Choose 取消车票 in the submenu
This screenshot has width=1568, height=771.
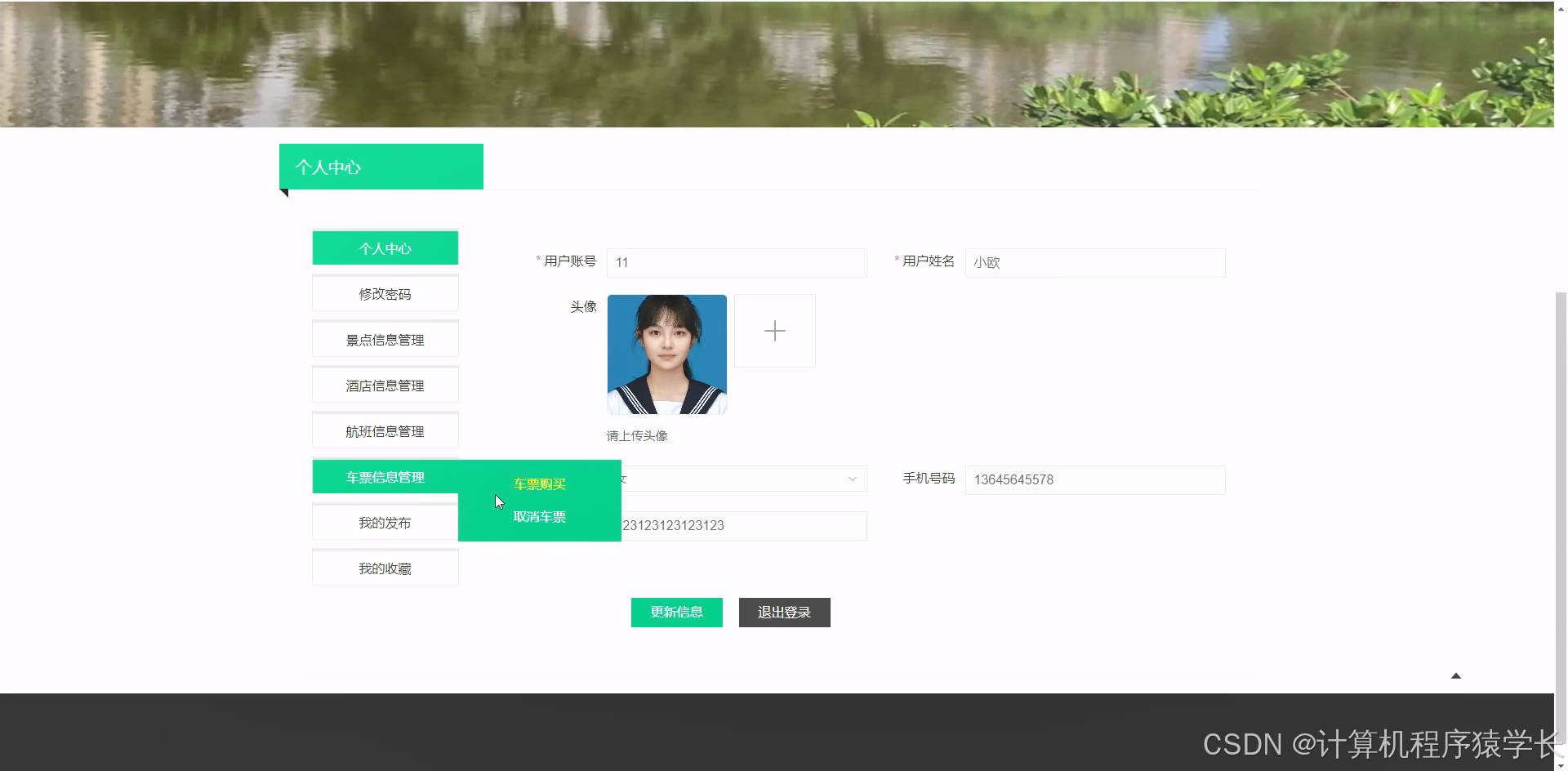539,516
